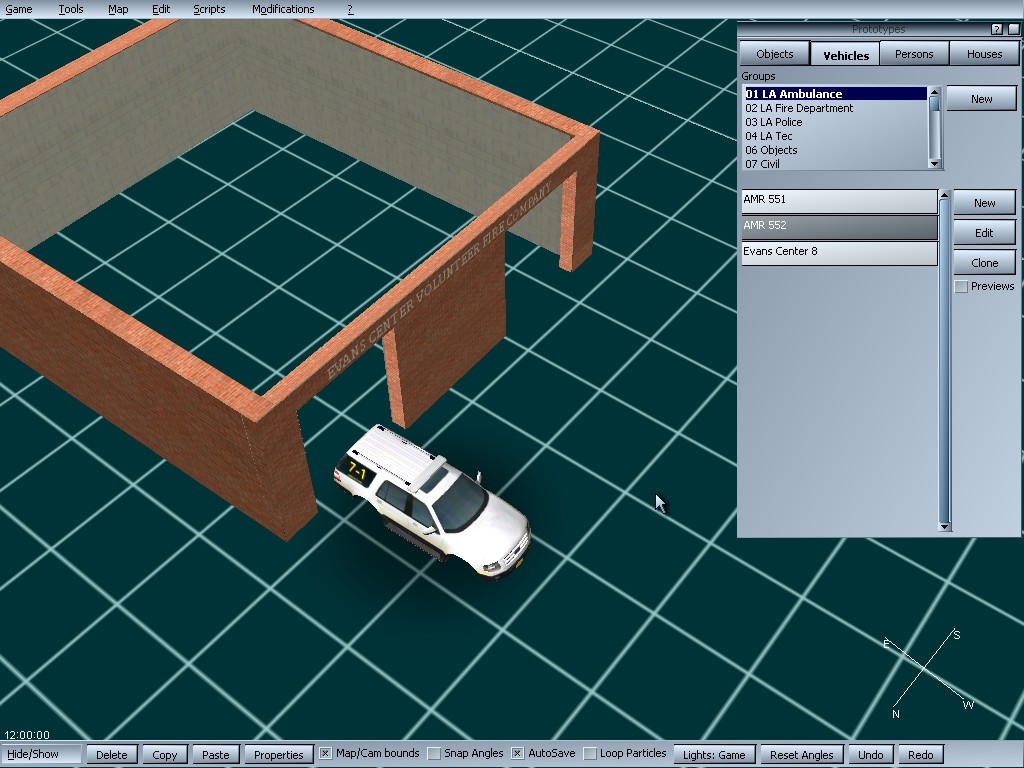Click the Lights: Game button
The height and width of the screenshot is (768, 1024).
click(x=714, y=754)
